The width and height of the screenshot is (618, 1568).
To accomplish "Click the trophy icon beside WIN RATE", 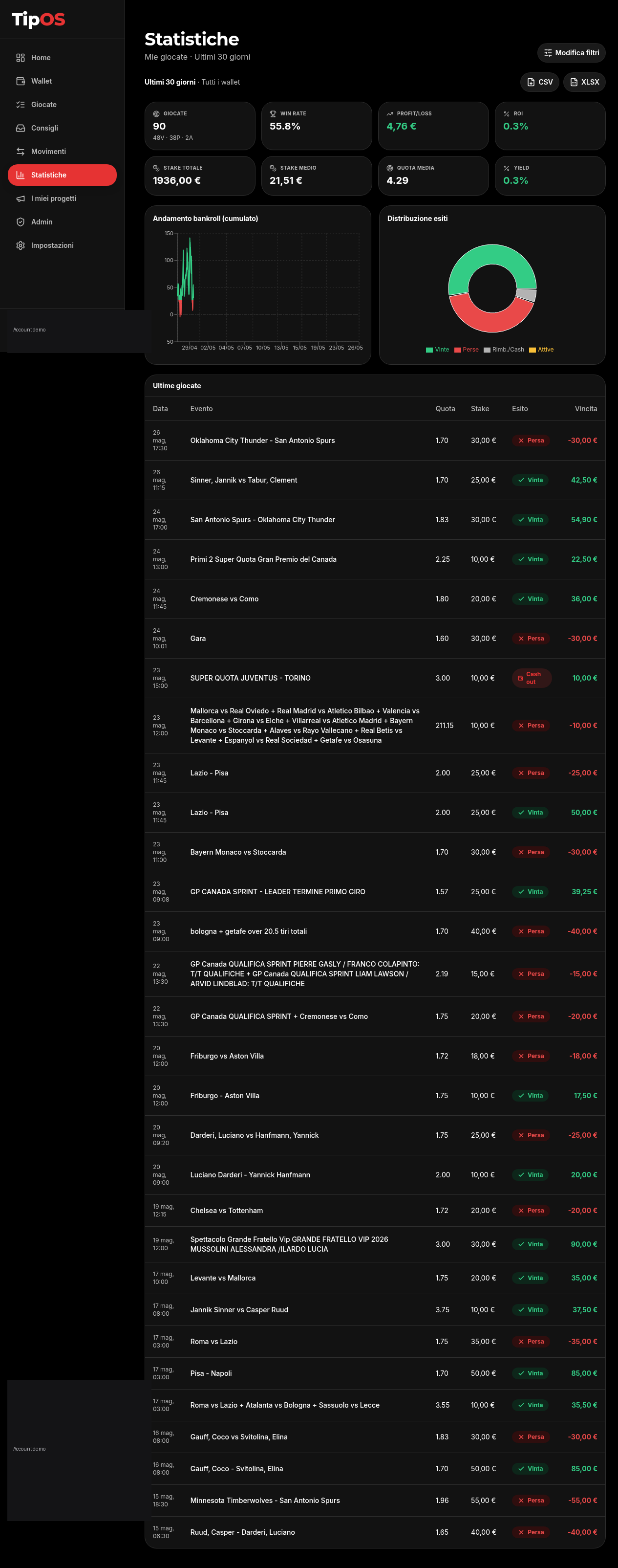I will (273, 114).
